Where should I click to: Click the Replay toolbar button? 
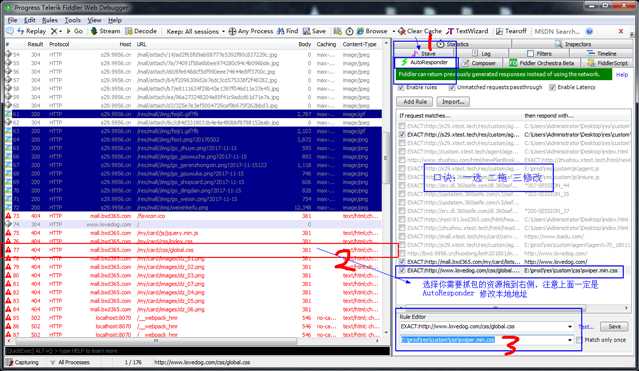click(32, 31)
